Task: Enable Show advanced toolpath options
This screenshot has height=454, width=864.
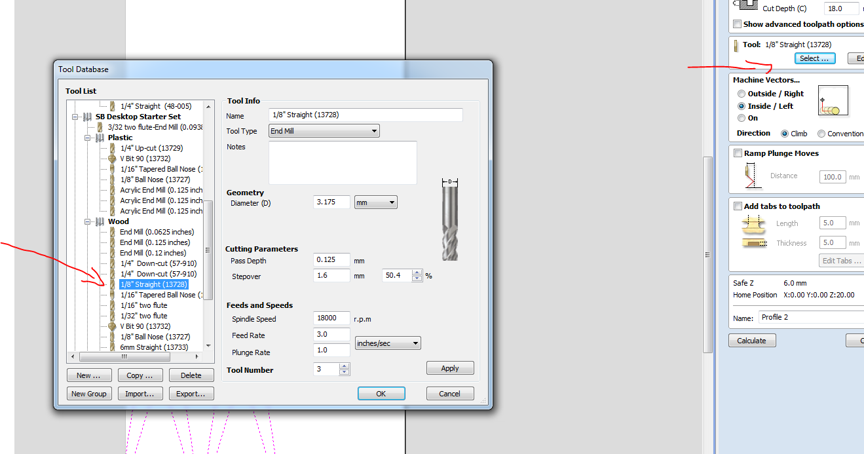Action: (737, 24)
